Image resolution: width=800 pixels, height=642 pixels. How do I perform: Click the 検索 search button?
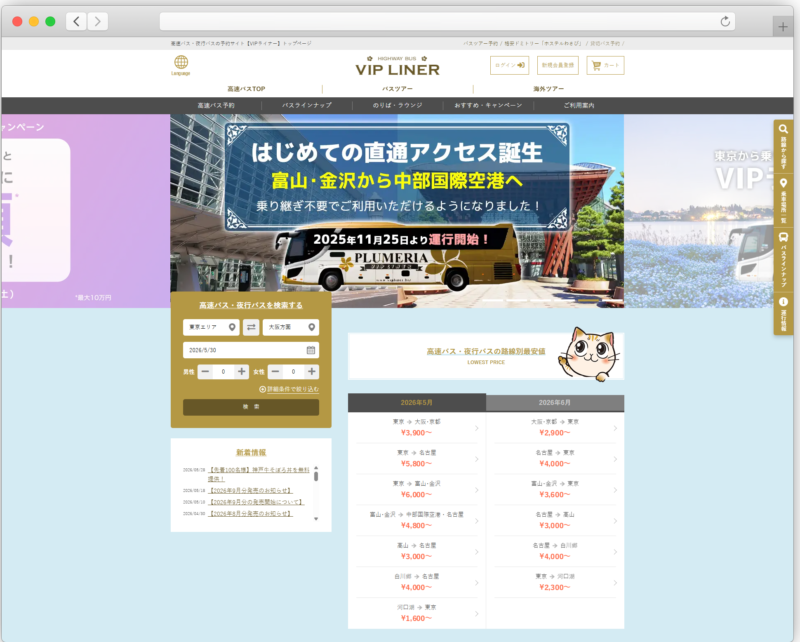click(251, 407)
